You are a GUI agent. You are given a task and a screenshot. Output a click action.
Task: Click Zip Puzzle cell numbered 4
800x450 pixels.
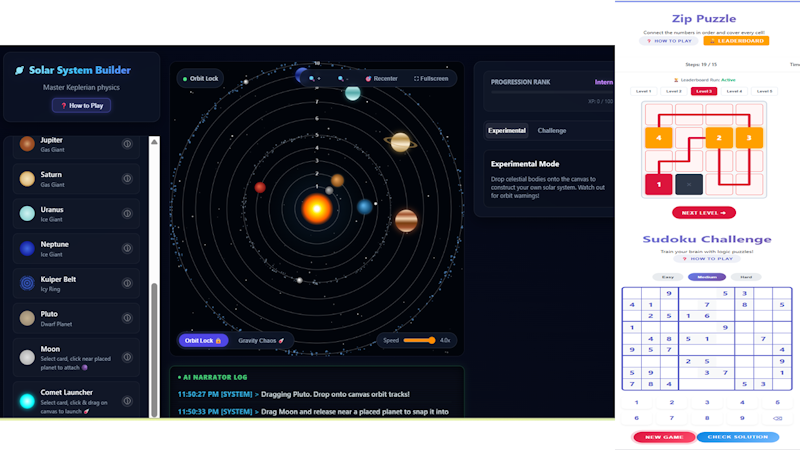pos(659,138)
